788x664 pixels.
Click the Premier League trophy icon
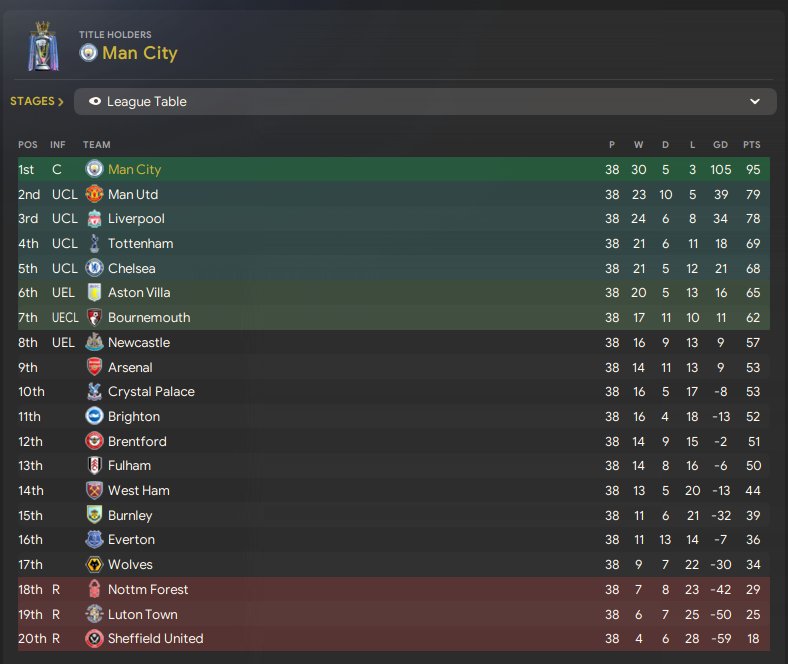point(43,46)
